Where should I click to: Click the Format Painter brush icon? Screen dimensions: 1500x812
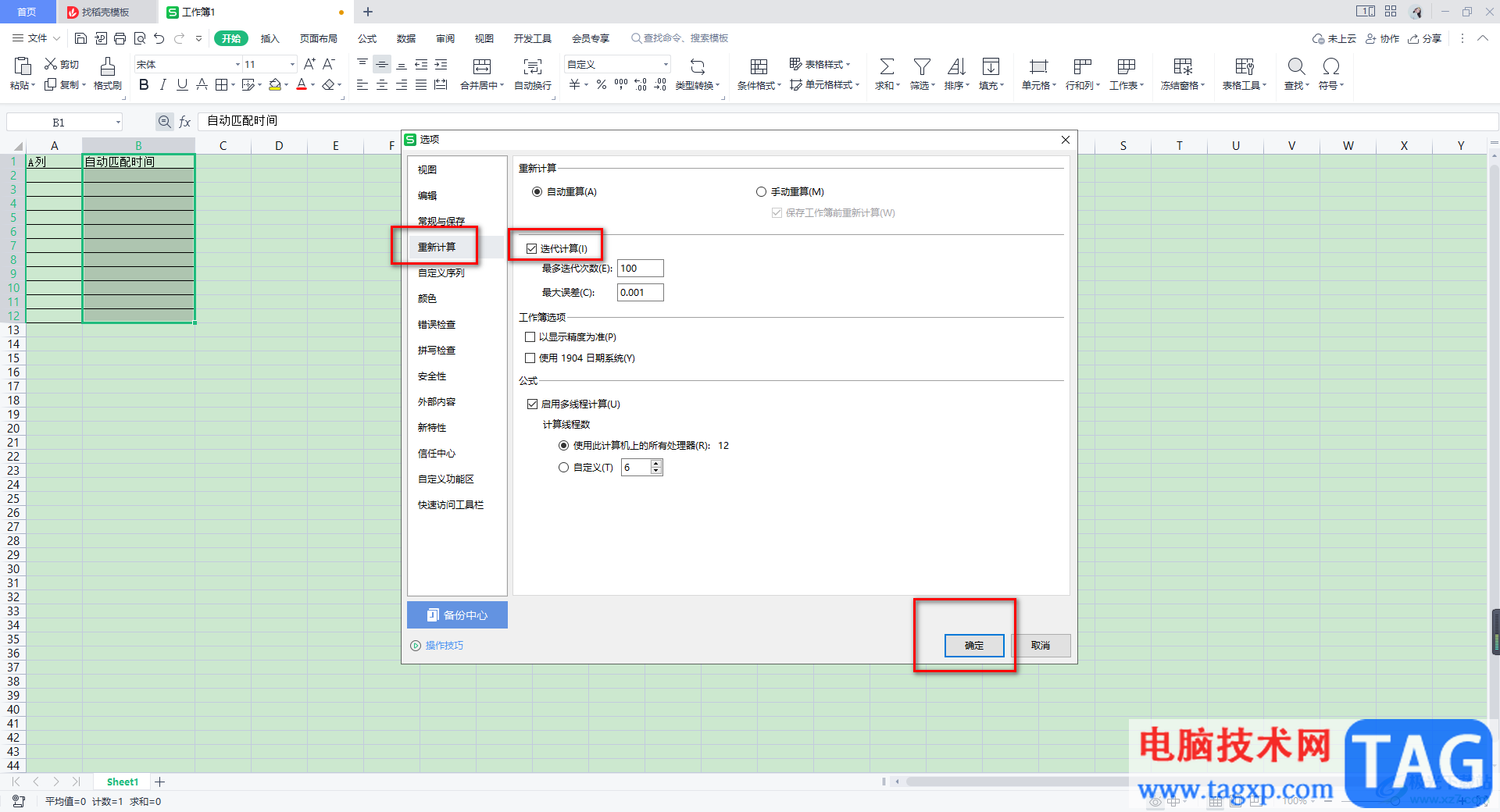tap(108, 66)
